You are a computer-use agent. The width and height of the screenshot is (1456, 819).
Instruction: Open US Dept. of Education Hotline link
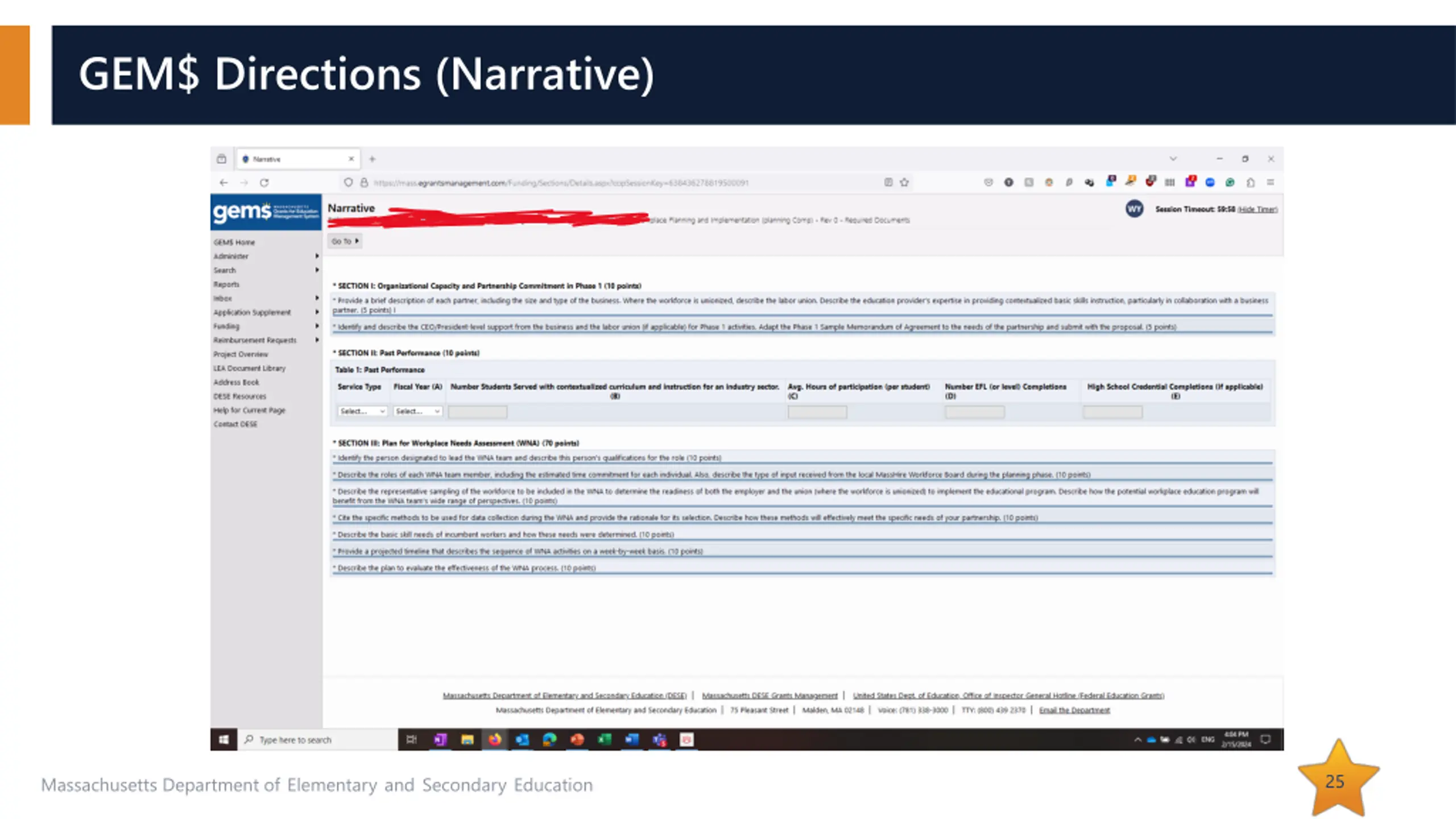(x=1008, y=696)
